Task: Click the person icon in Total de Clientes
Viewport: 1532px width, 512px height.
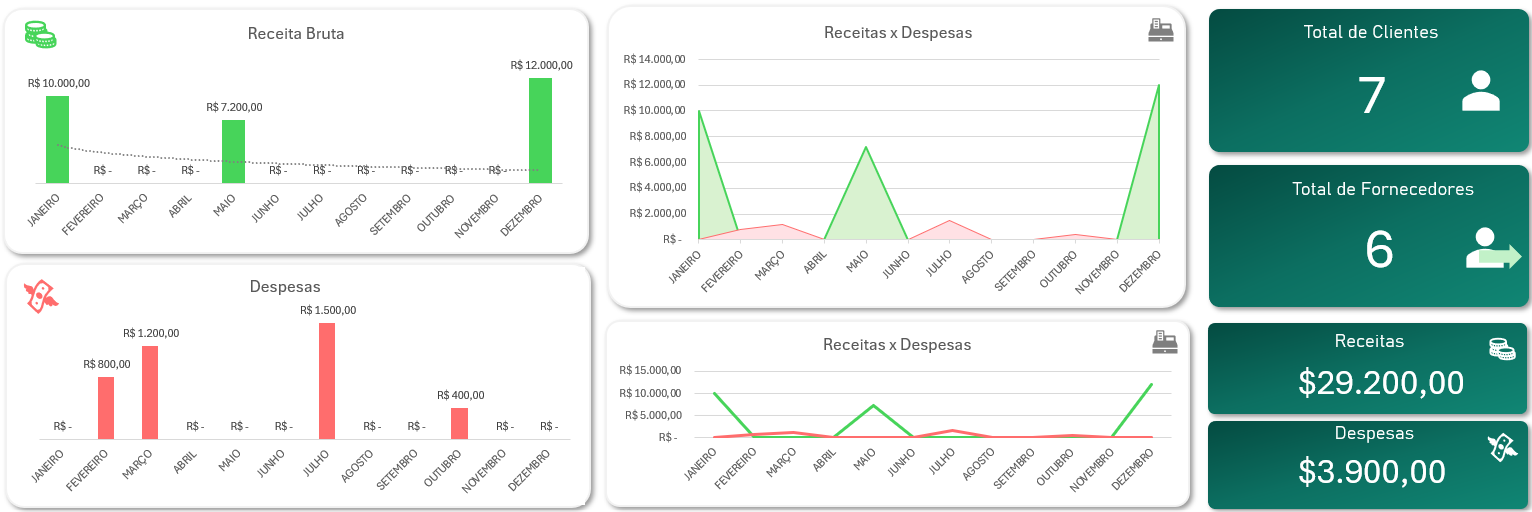Action: (1480, 91)
